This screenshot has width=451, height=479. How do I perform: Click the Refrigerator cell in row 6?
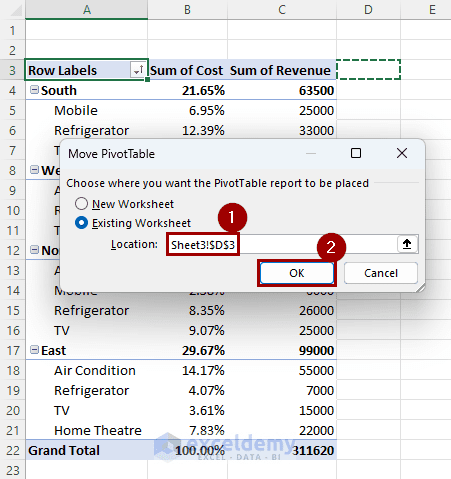tap(87, 130)
